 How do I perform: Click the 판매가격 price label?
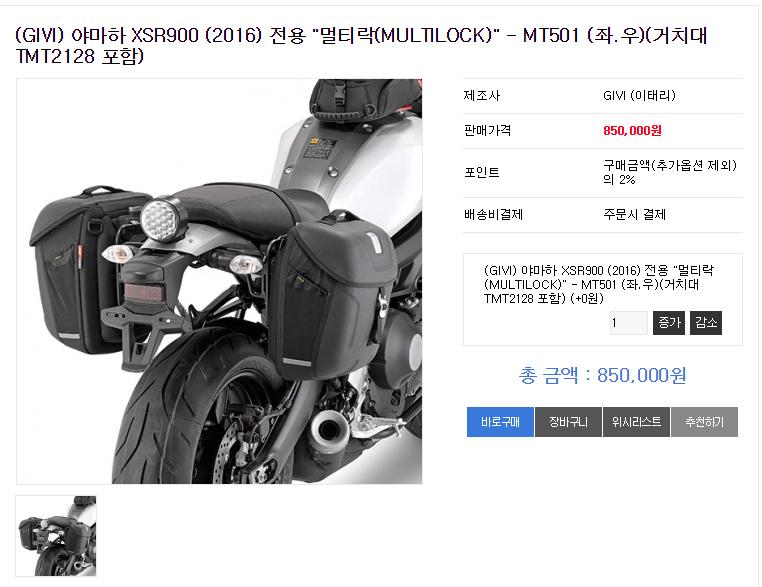tap(487, 130)
